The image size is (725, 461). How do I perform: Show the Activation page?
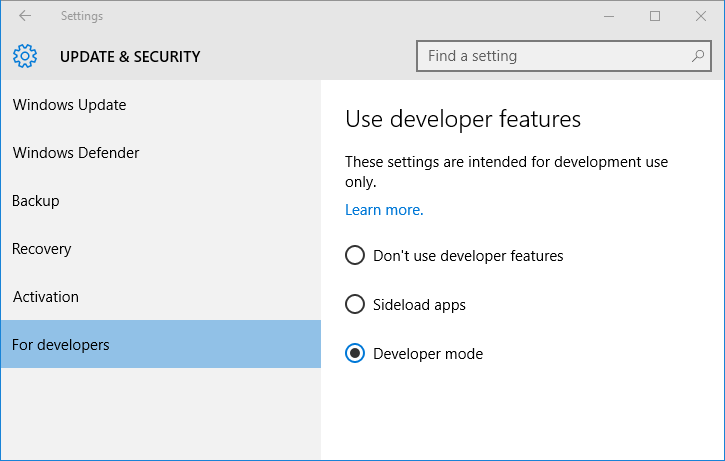(160, 297)
